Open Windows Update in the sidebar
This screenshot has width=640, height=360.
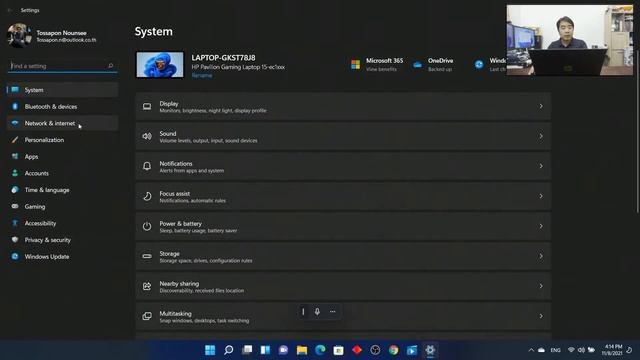coord(62,257)
